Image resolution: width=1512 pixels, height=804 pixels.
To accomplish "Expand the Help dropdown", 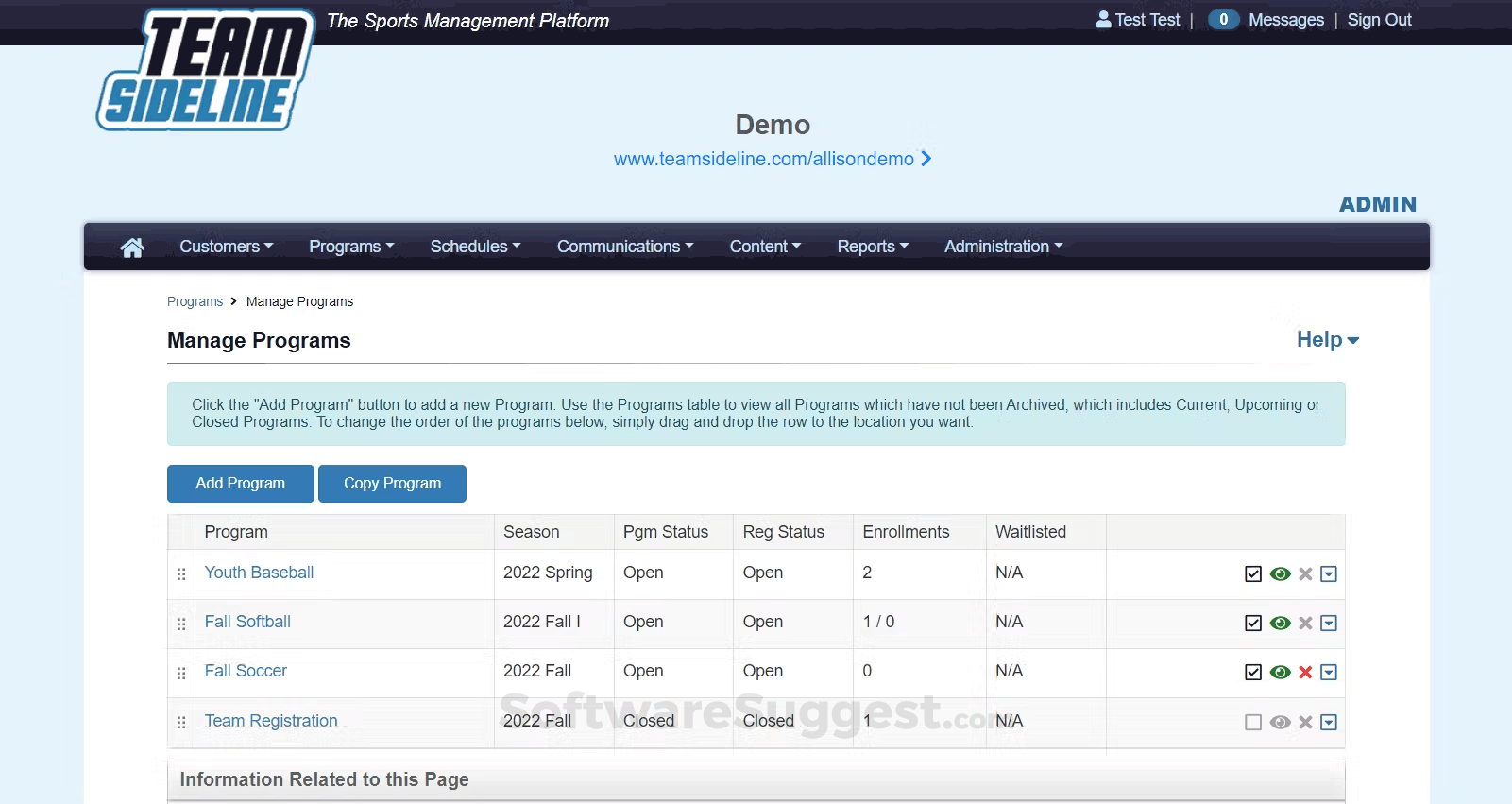I will [1327, 340].
